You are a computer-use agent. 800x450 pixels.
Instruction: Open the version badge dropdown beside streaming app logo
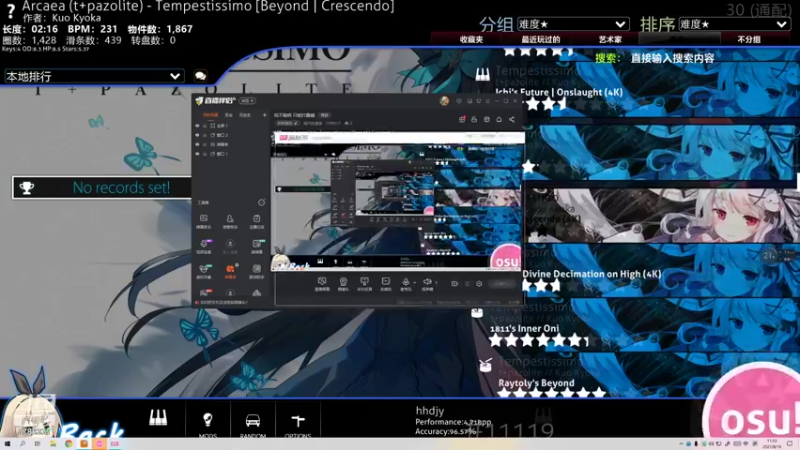coord(247,101)
